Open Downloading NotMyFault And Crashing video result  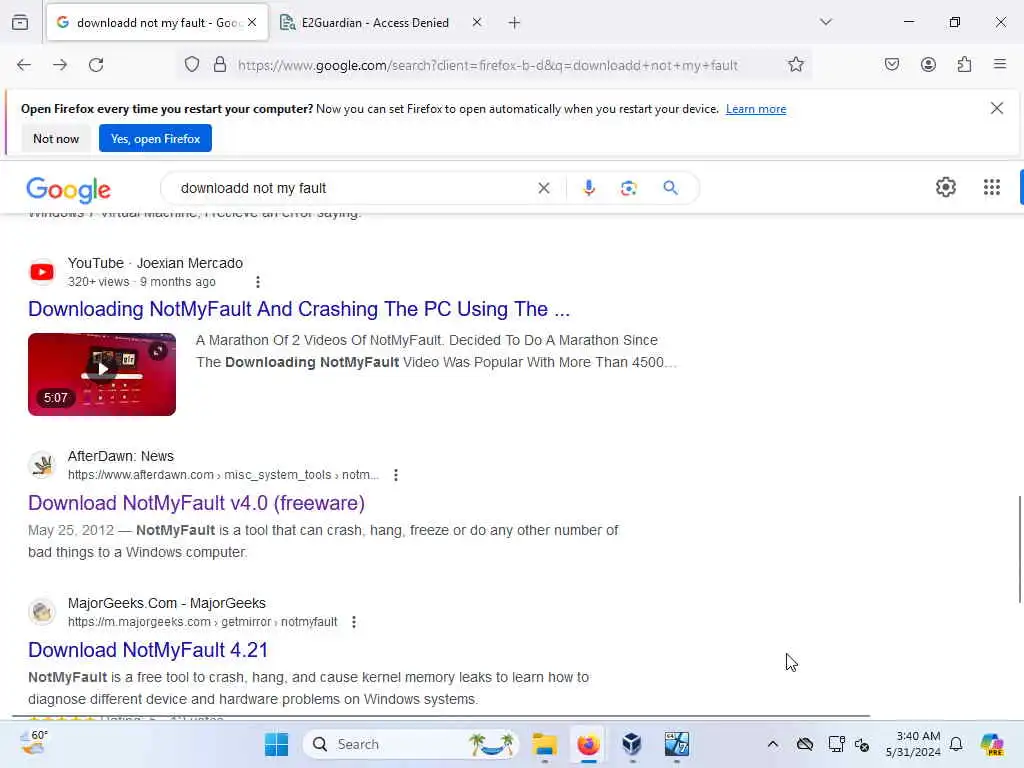click(299, 309)
